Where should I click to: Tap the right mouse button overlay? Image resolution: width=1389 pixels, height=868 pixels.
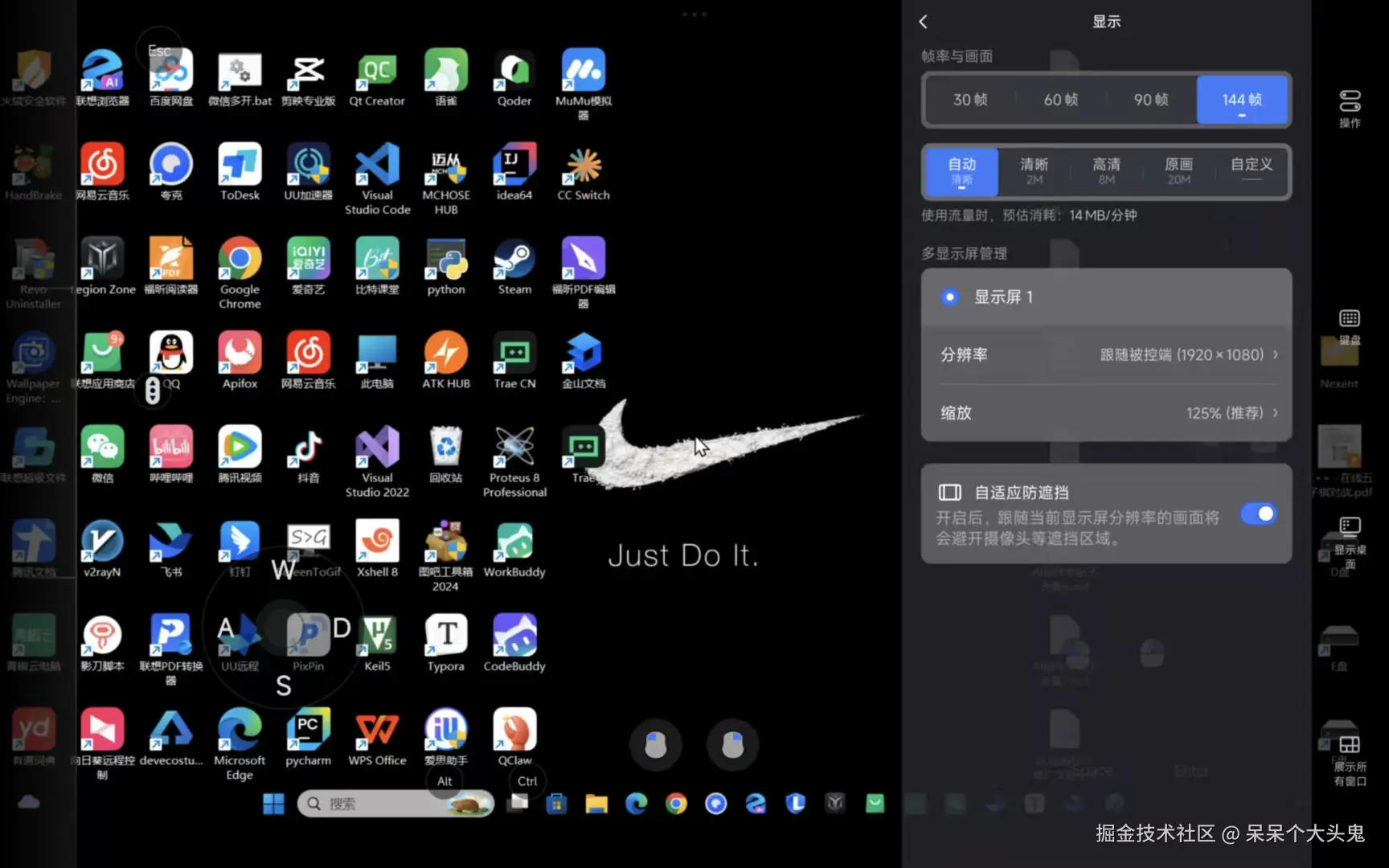732,745
